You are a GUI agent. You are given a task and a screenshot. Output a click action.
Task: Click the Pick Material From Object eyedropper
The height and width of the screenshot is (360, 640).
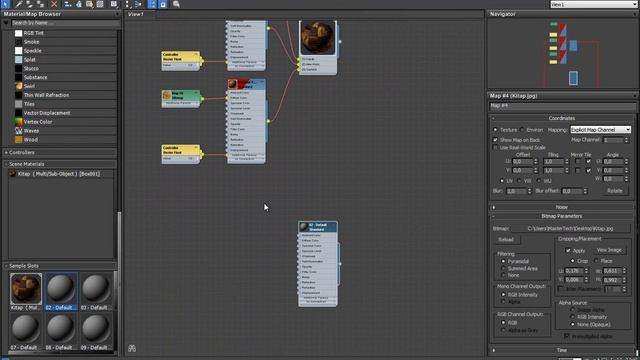pos(19,4)
